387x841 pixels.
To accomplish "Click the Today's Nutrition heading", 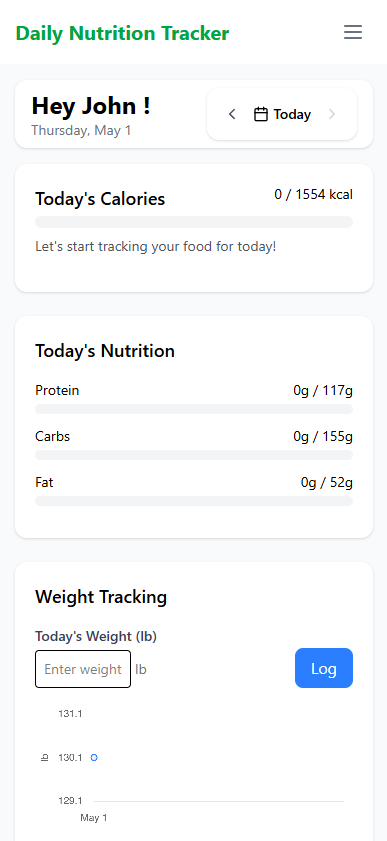I will 105,351.
